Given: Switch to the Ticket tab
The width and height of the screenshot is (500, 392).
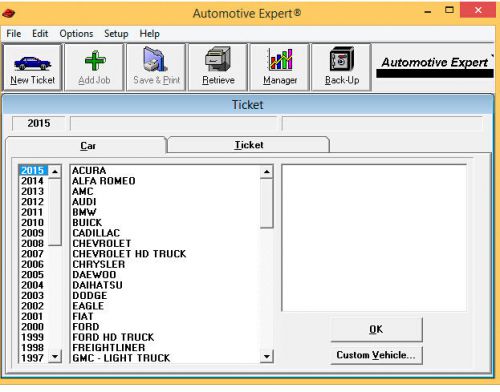Looking at the screenshot, I should click(x=248, y=145).
